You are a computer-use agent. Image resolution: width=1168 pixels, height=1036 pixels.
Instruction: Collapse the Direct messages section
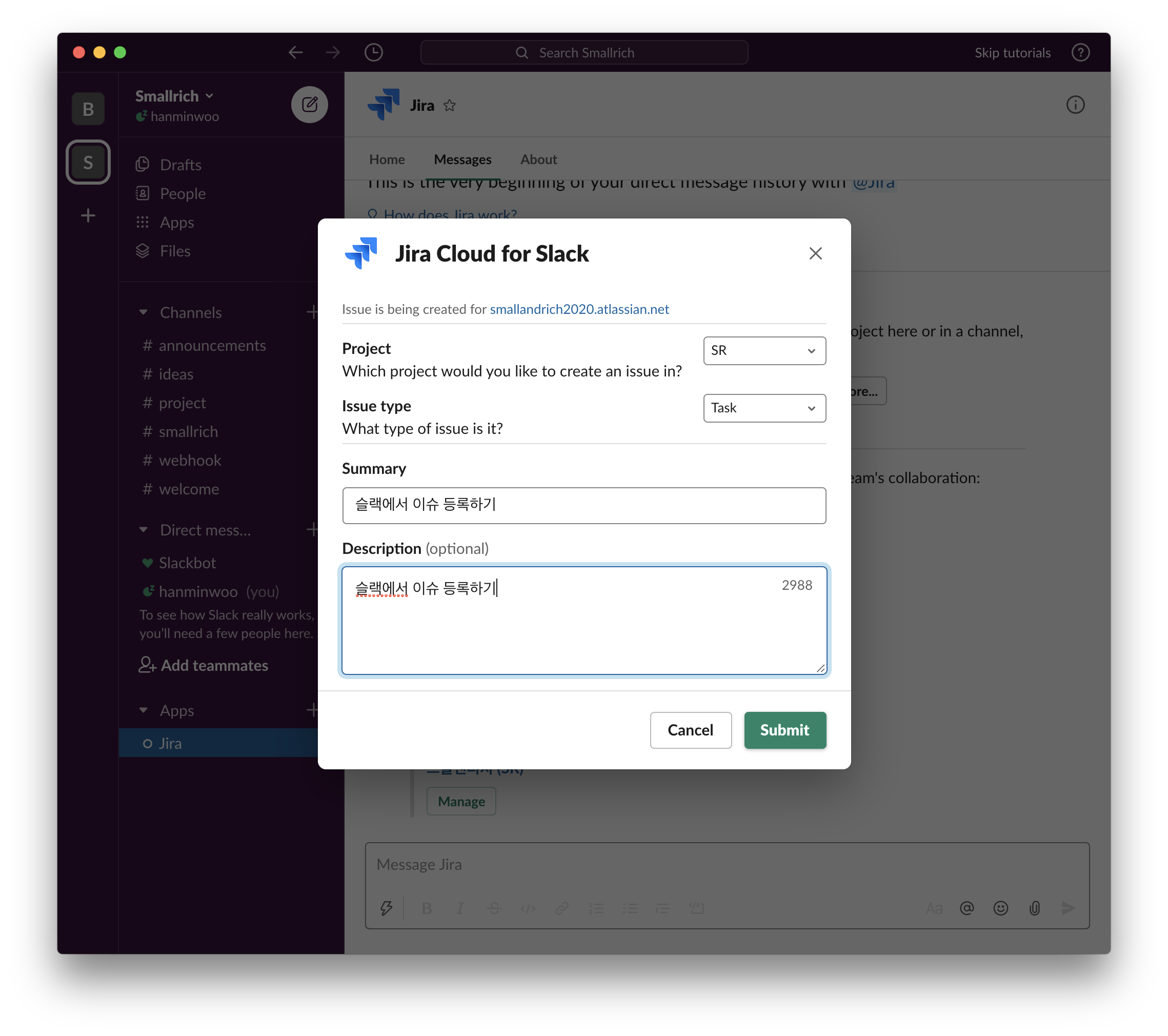click(x=144, y=530)
